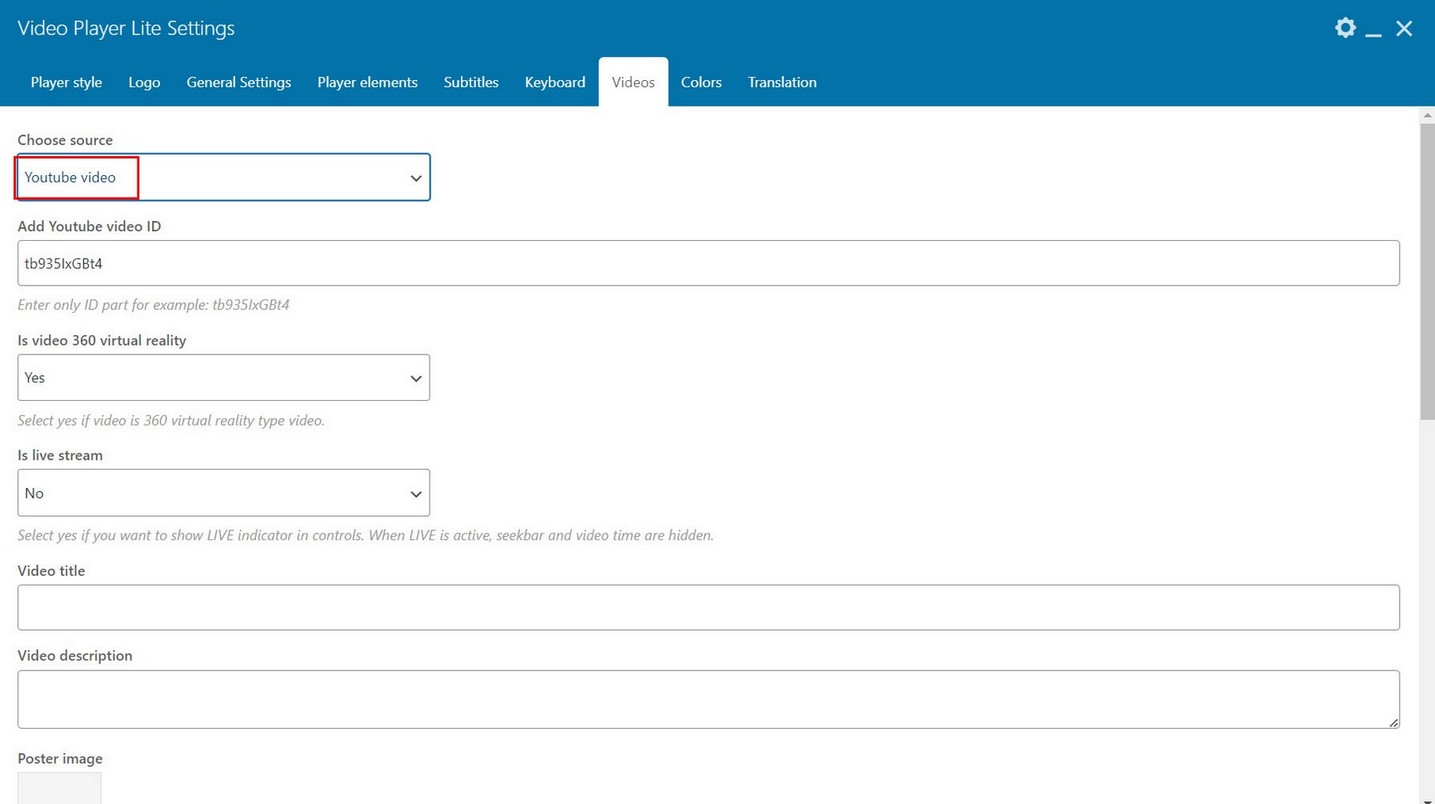Viewport: 1435px width, 804px height.
Task: Open the Subtitles tab
Action: [x=471, y=82]
